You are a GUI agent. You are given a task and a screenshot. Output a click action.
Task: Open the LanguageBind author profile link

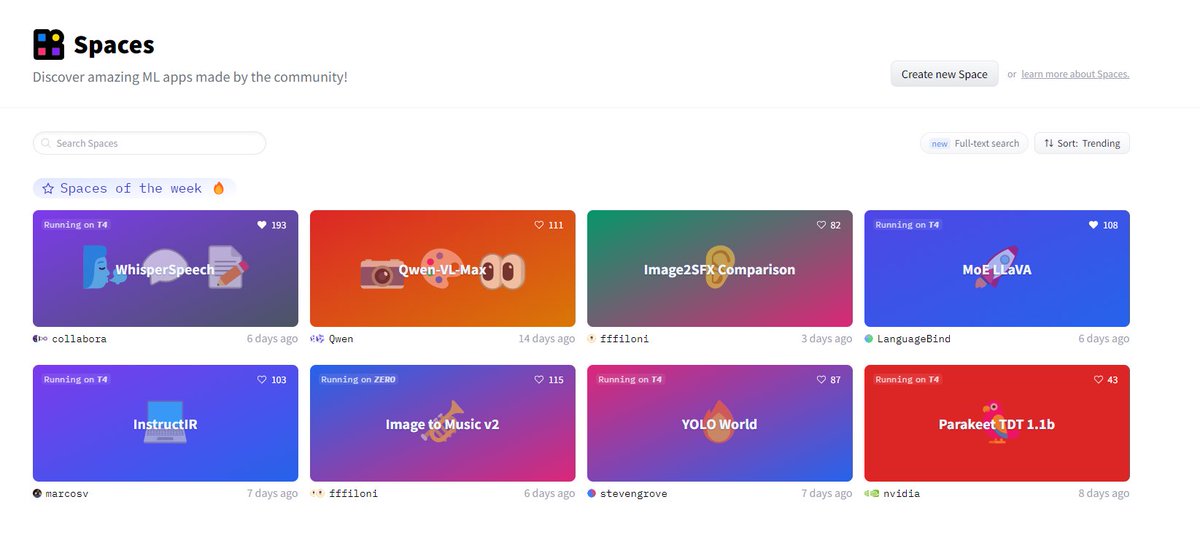click(x=914, y=339)
